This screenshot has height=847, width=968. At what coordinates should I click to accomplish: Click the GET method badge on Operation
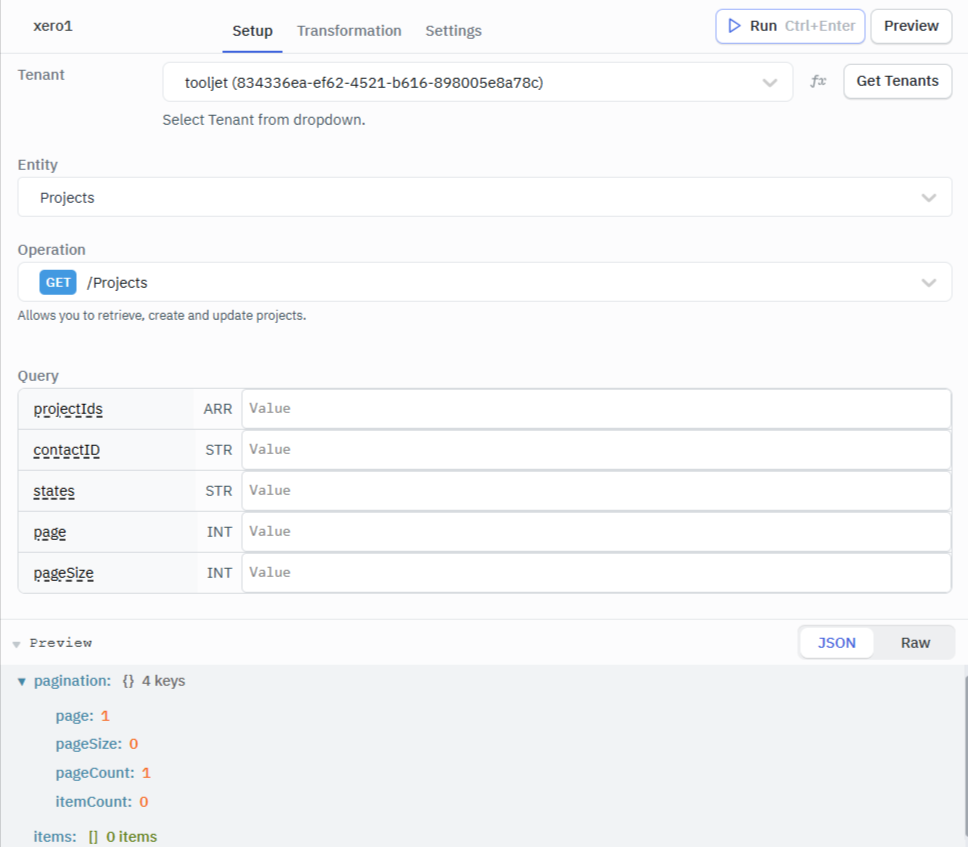point(57,282)
